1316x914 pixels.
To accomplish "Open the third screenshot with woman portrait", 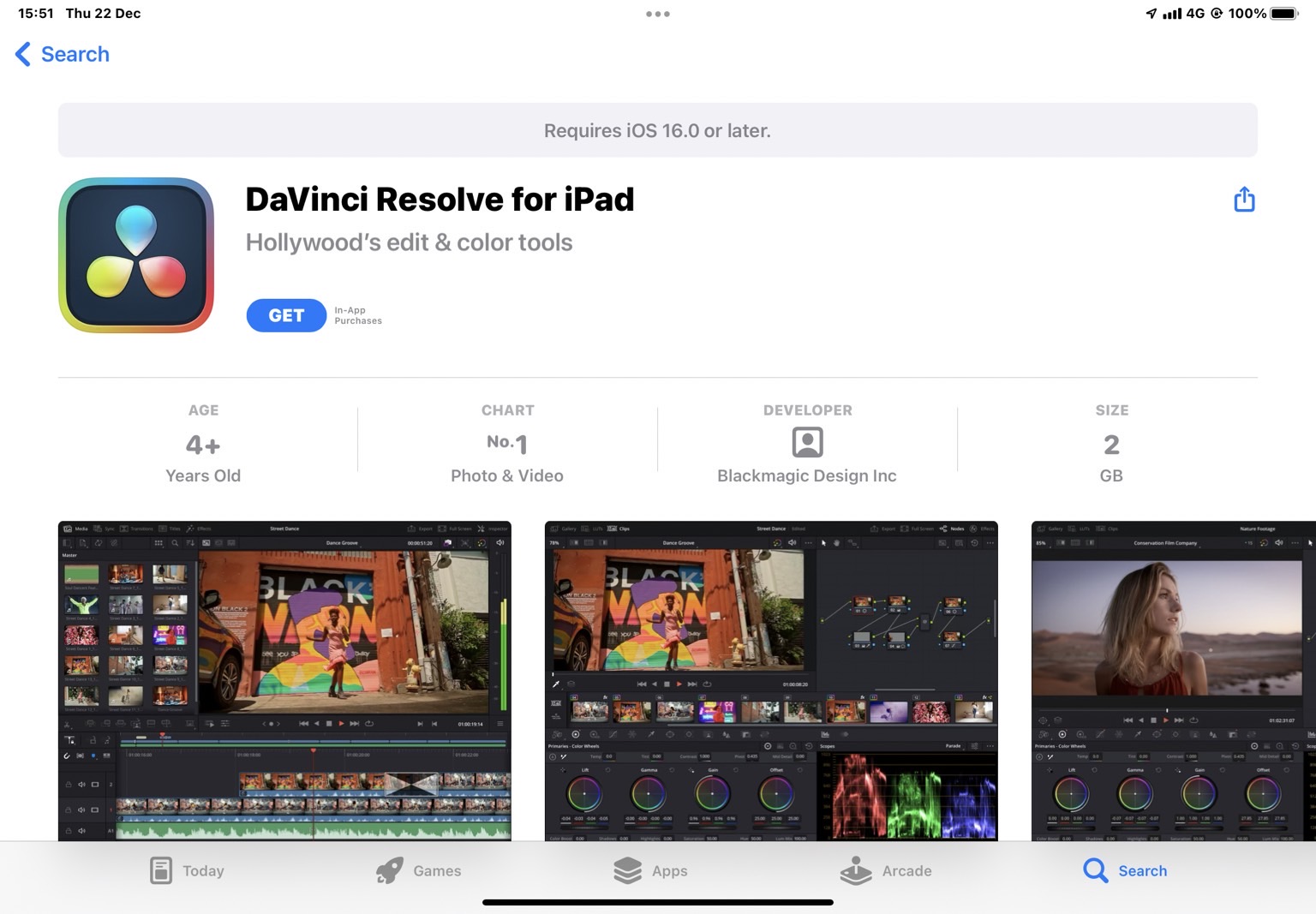I will [x=1174, y=680].
